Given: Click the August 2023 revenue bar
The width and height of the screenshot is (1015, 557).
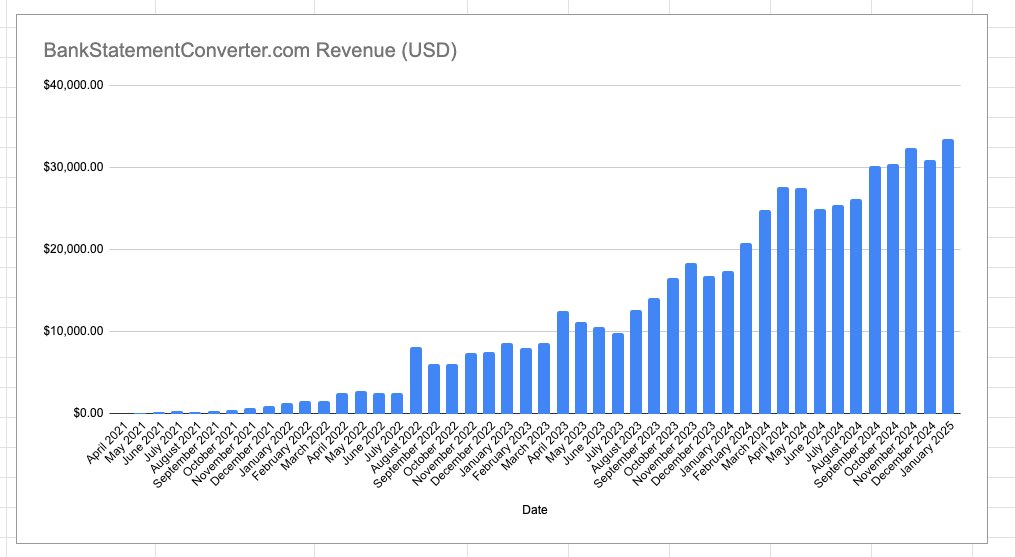Looking at the screenshot, I should (636, 361).
